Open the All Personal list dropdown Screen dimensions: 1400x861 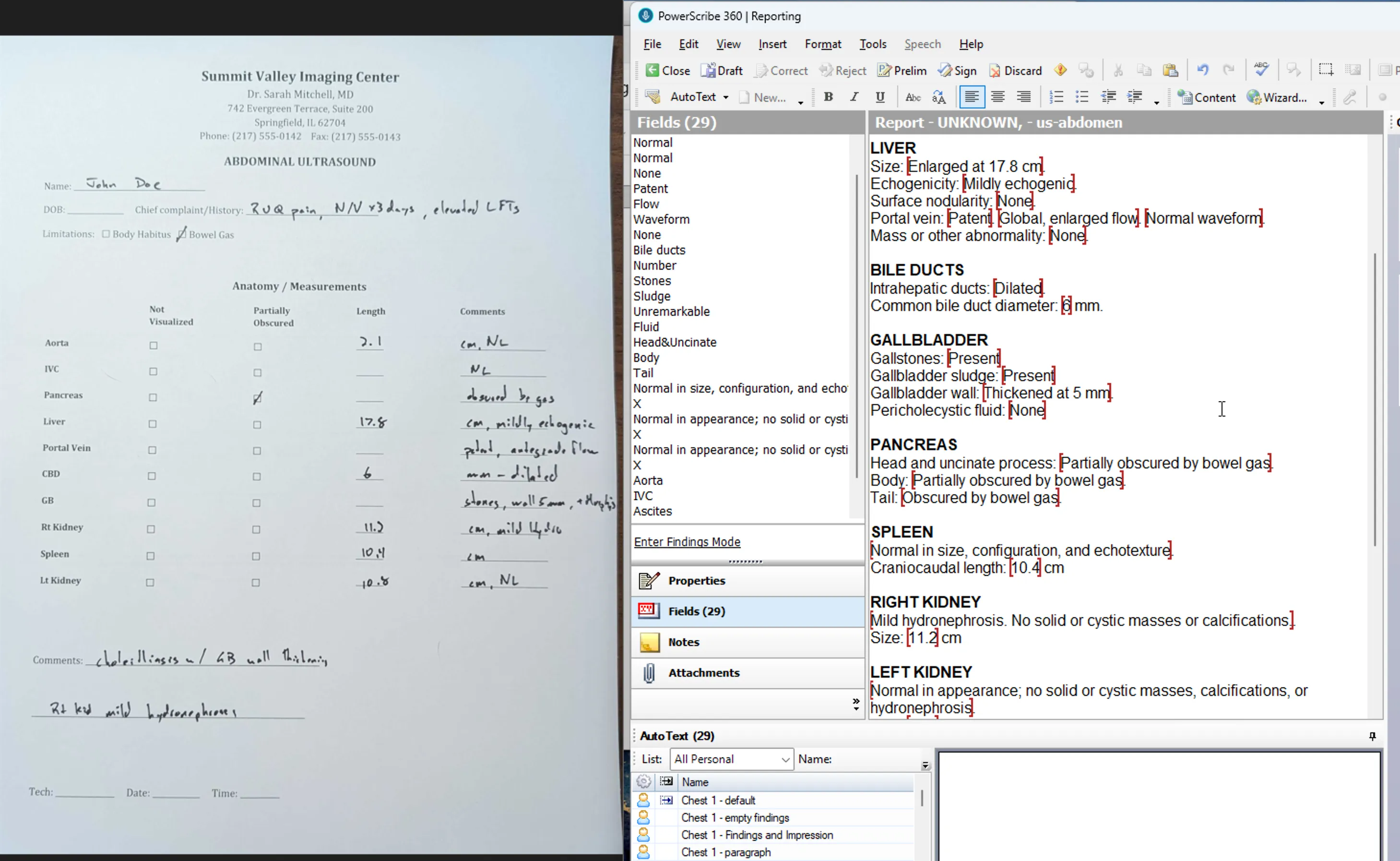click(x=731, y=759)
